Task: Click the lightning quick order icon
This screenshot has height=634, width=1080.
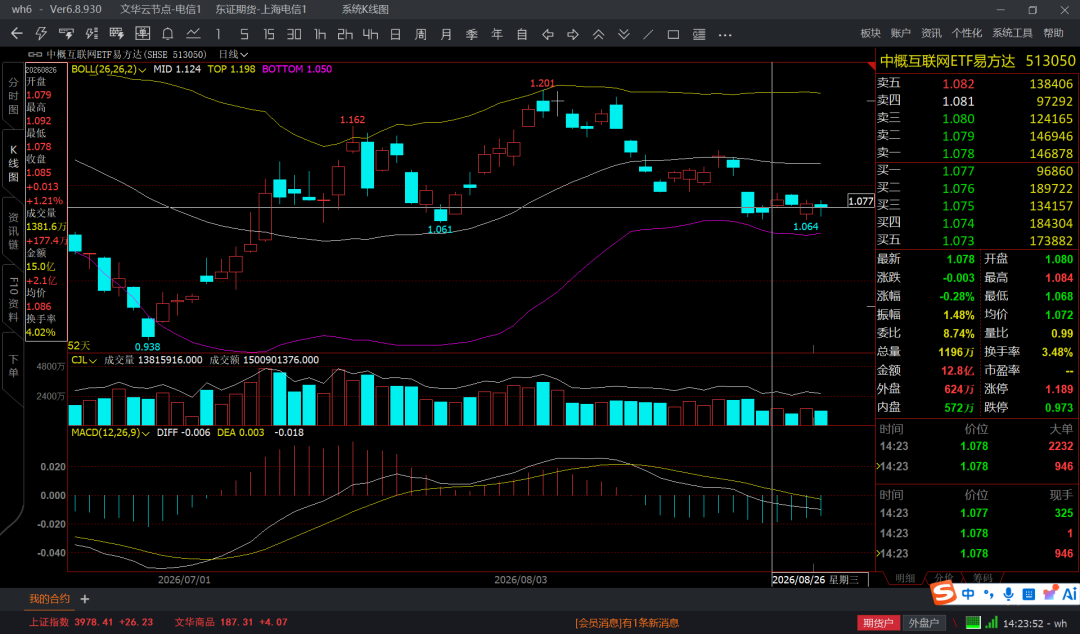Action: 41,34
